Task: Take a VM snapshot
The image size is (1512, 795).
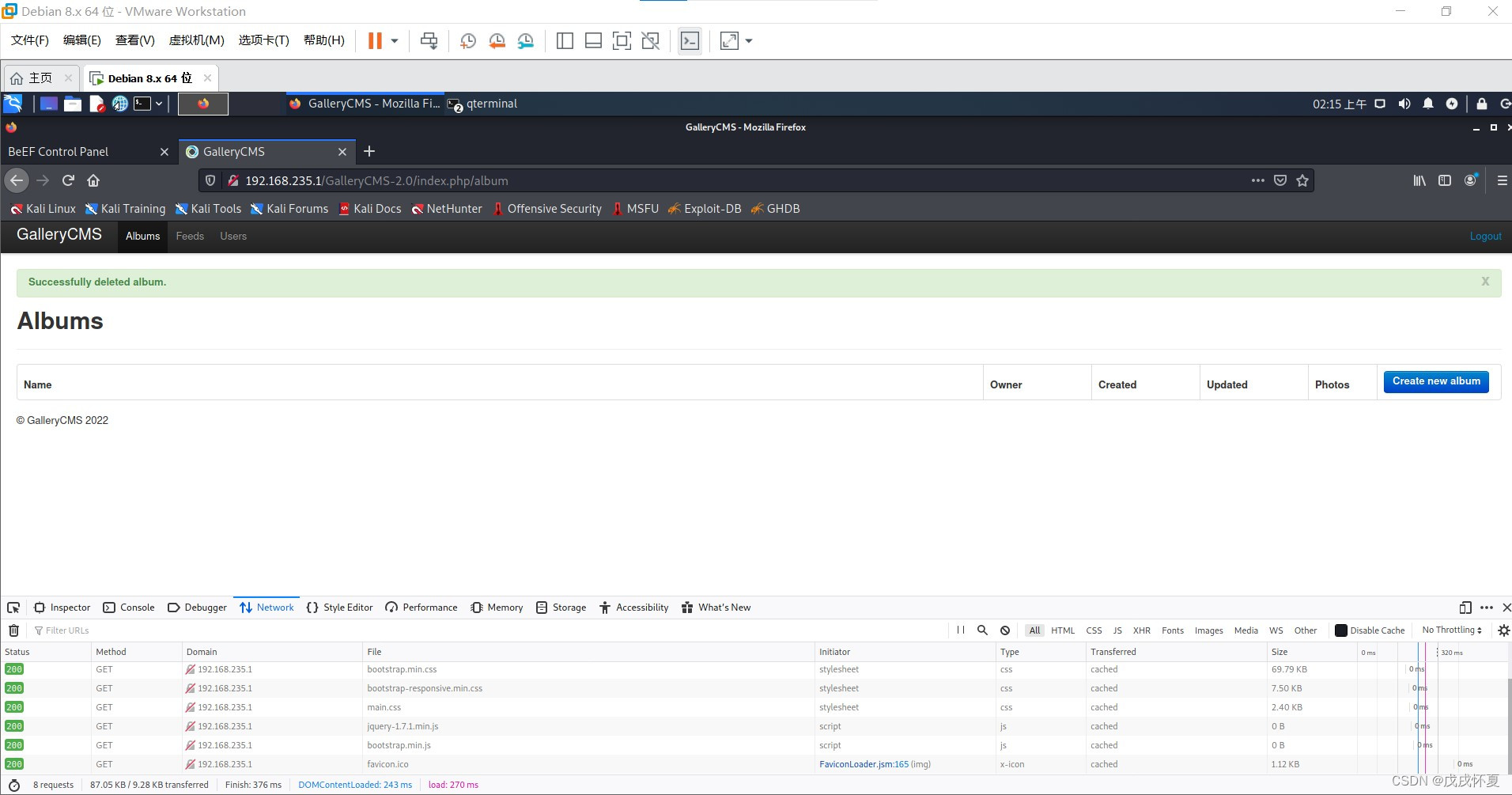Action: (467, 40)
